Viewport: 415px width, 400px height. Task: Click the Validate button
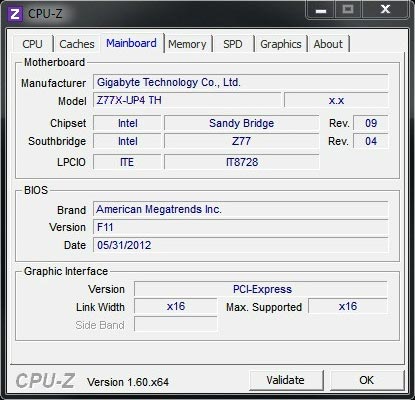pyautogui.click(x=286, y=380)
